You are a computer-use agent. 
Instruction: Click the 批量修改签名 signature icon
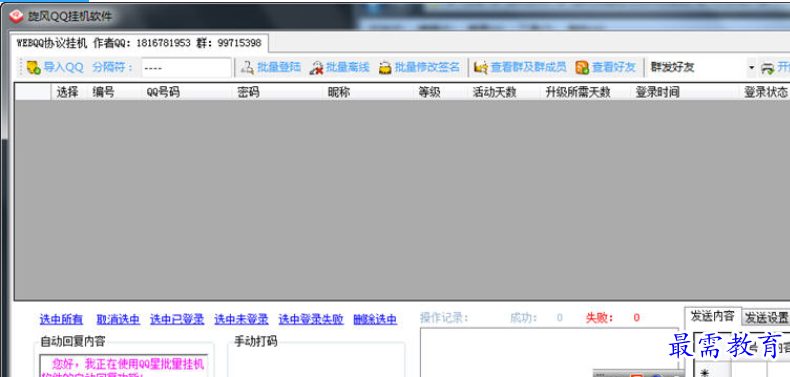[x=385, y=68]
